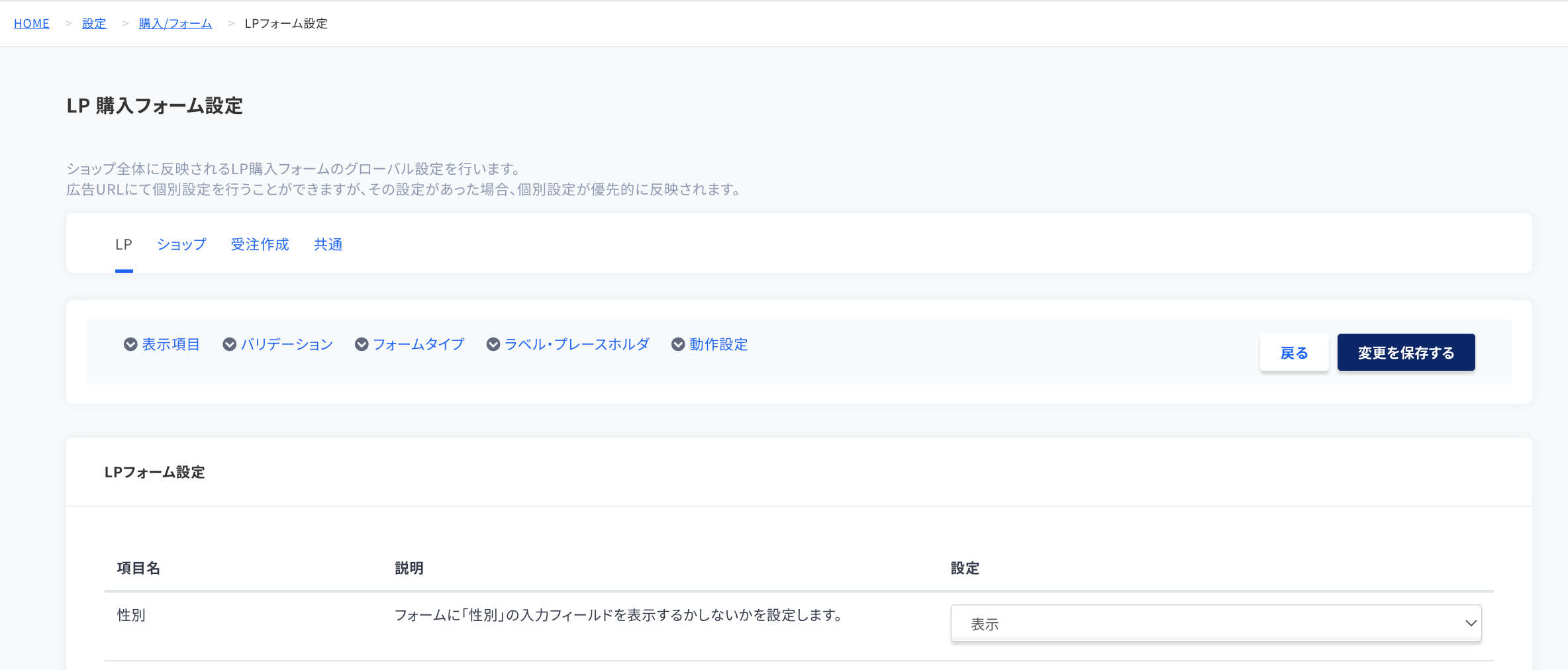Switch to the 共通 tab
Image resolution: width=1568 pixels, height=670 pixels.
tap(328, 244)
